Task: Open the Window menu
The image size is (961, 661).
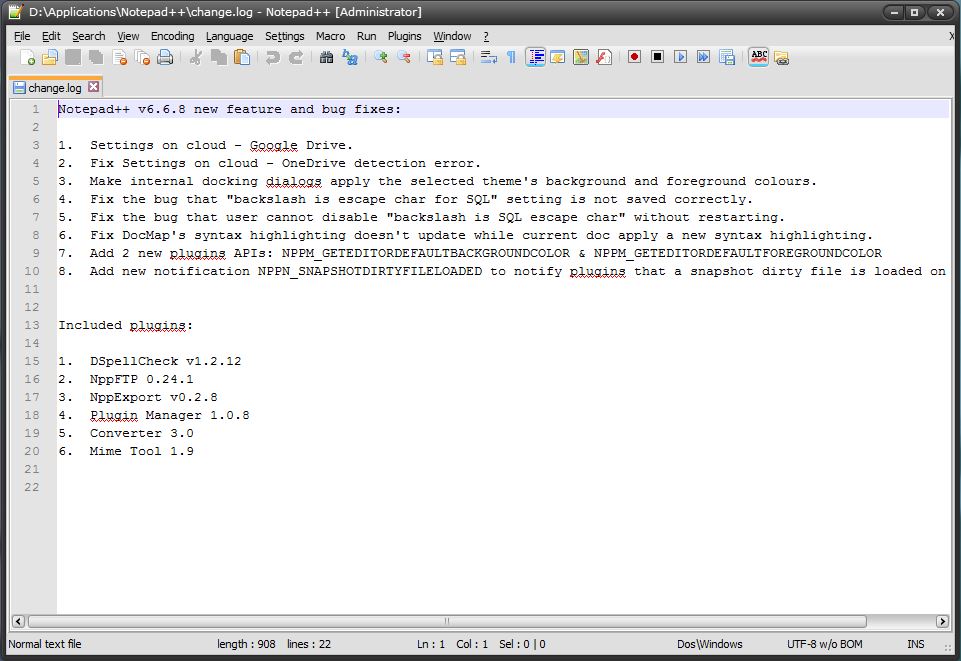Action: click(452, 36)
